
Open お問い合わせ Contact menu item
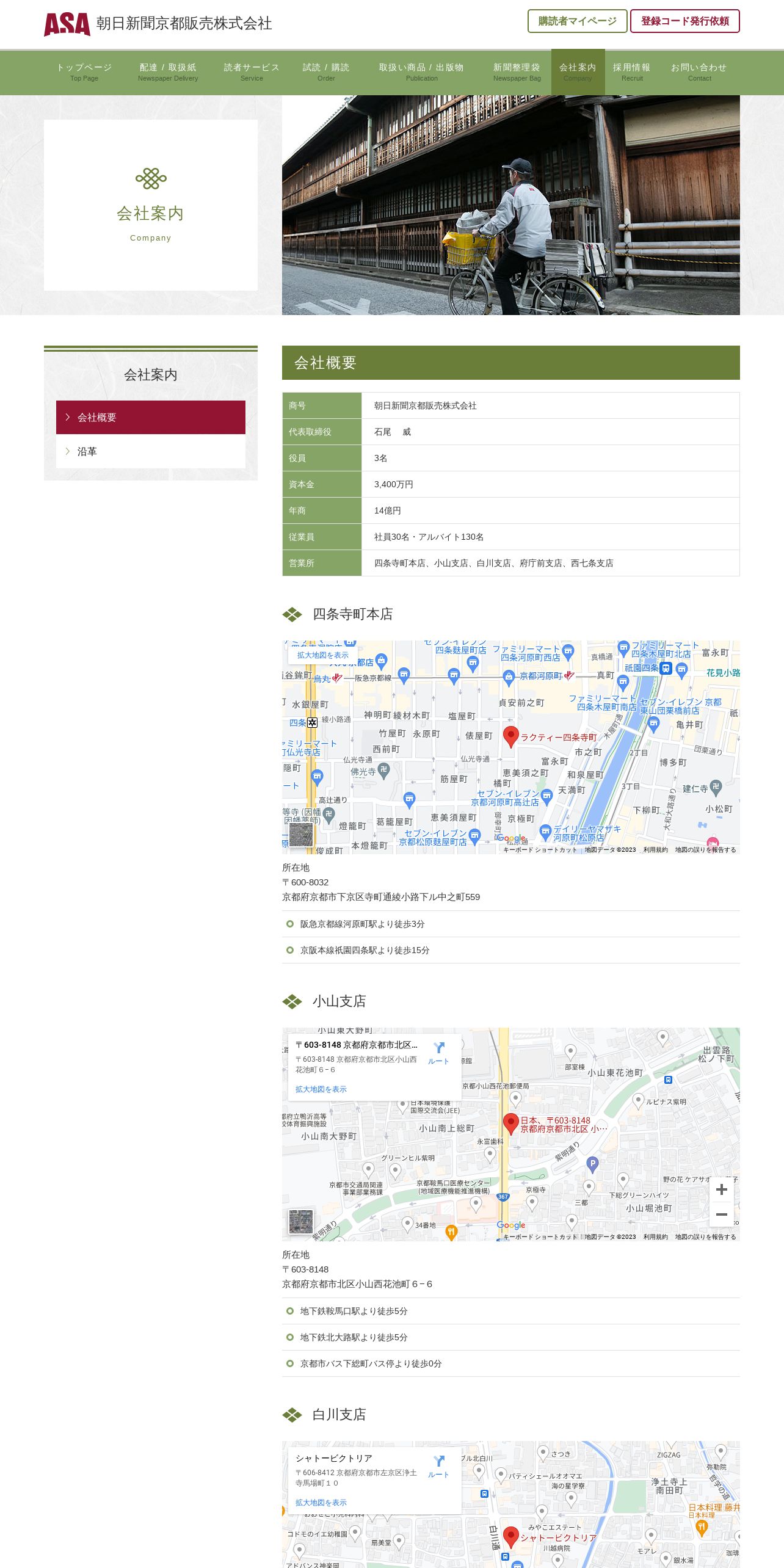(699, 72)
